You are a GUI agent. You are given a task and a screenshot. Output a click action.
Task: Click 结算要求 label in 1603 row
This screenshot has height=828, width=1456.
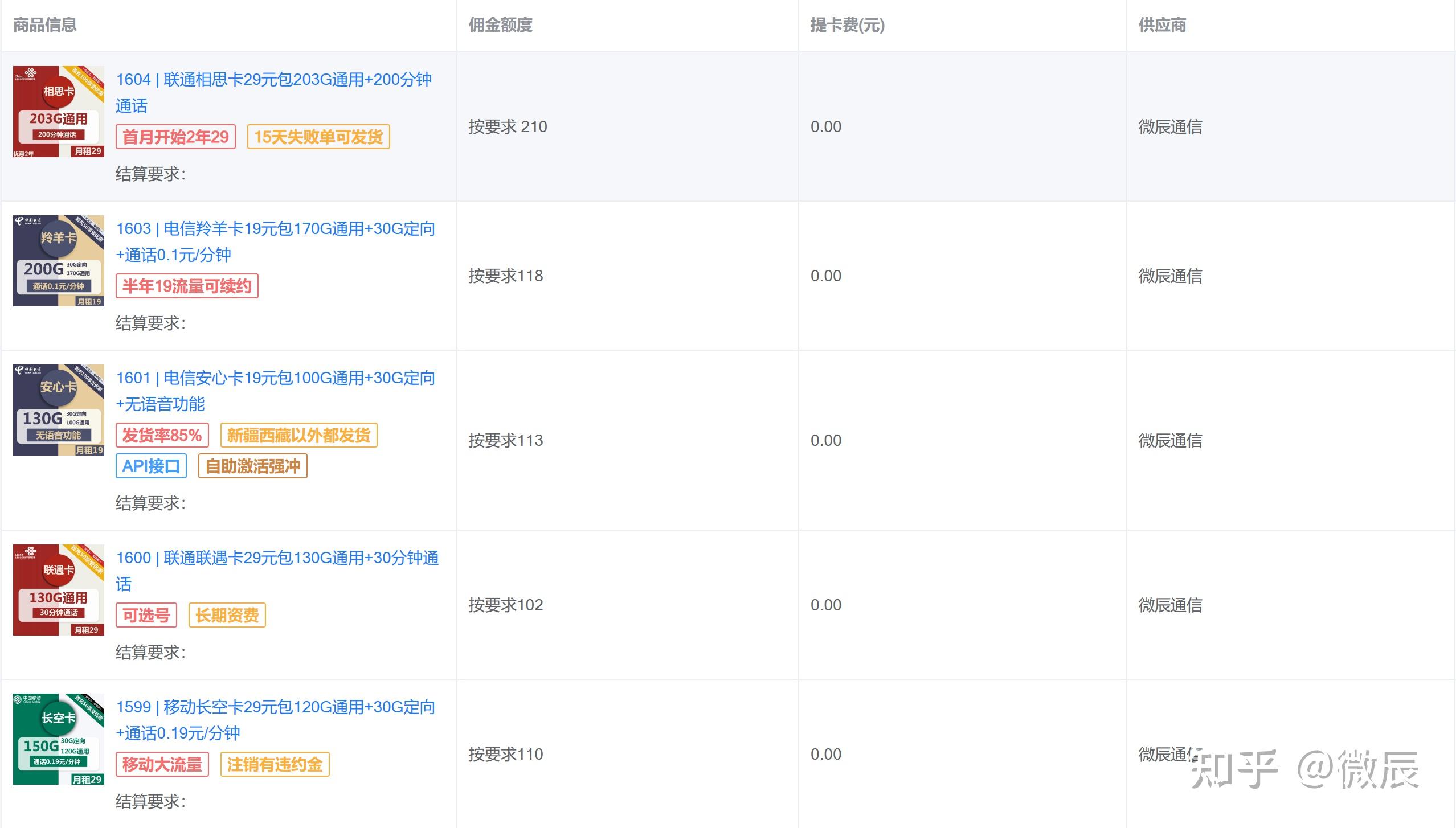151,323
